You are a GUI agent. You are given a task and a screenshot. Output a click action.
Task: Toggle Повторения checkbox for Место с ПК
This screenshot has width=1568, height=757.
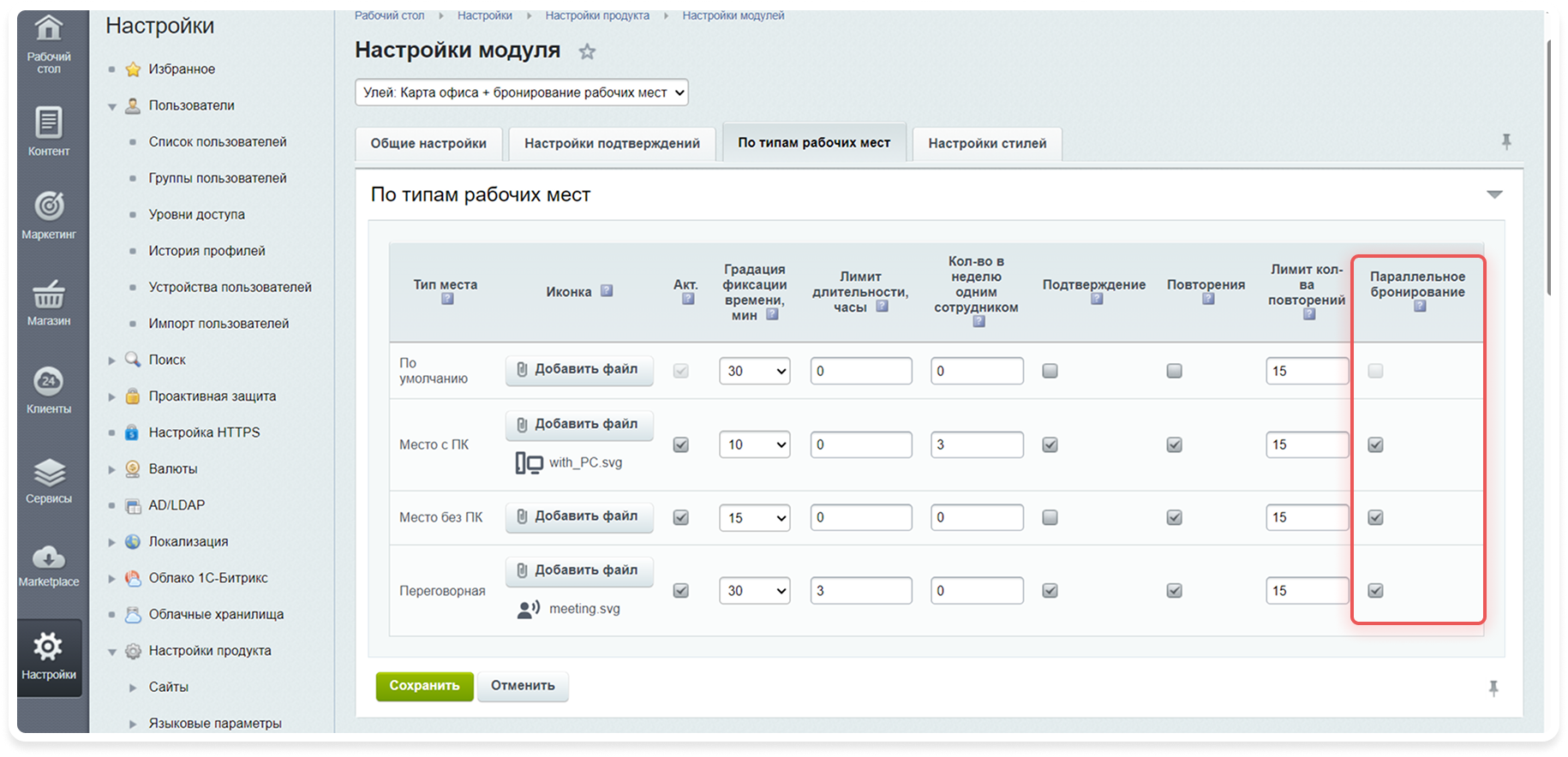(x=1175, y=444)
